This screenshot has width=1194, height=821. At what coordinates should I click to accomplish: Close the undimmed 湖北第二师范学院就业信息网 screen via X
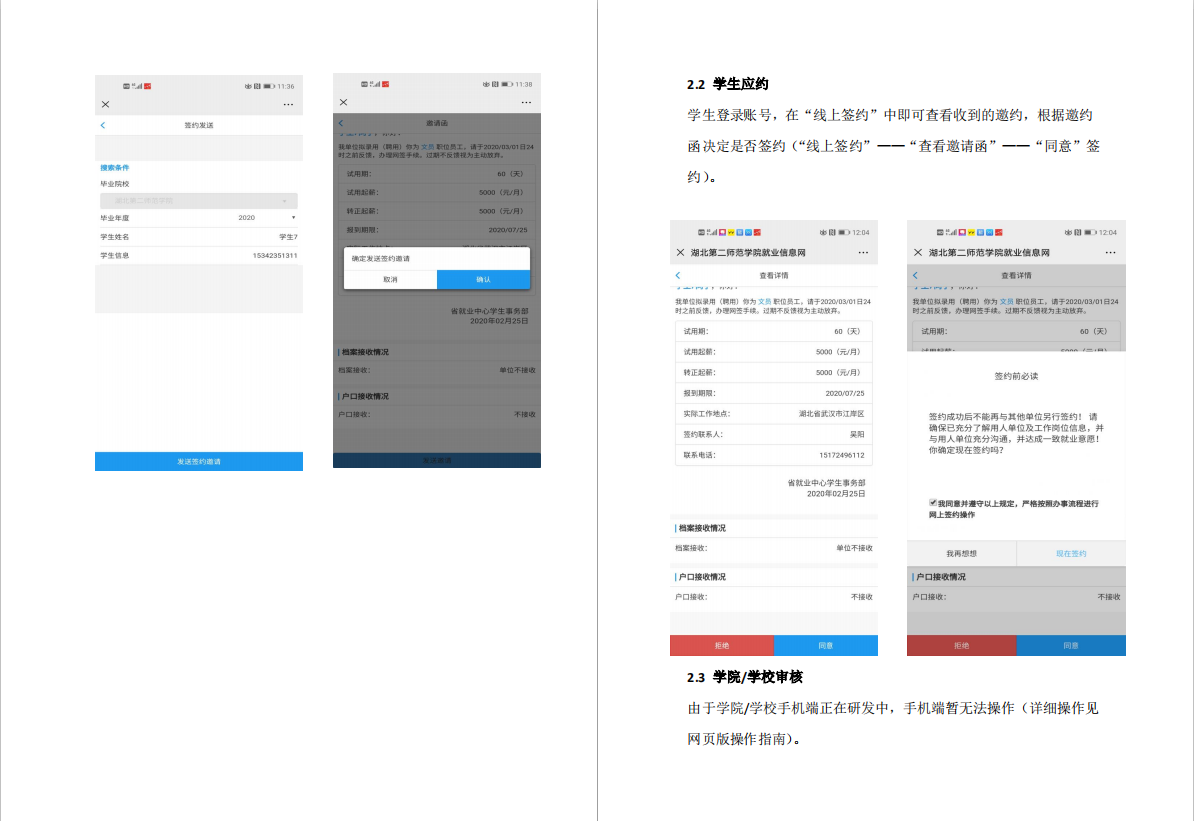point(680,252)
